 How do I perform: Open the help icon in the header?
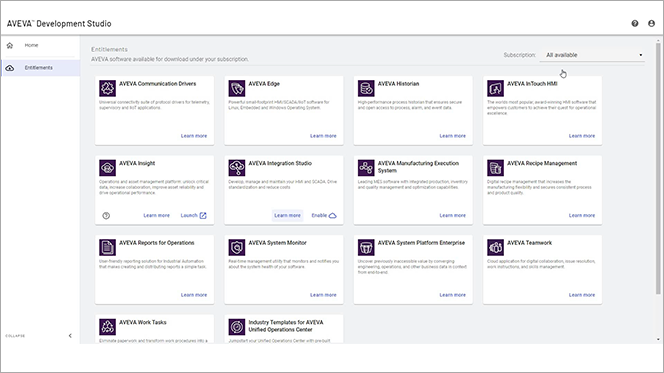(x=634, y=23)
